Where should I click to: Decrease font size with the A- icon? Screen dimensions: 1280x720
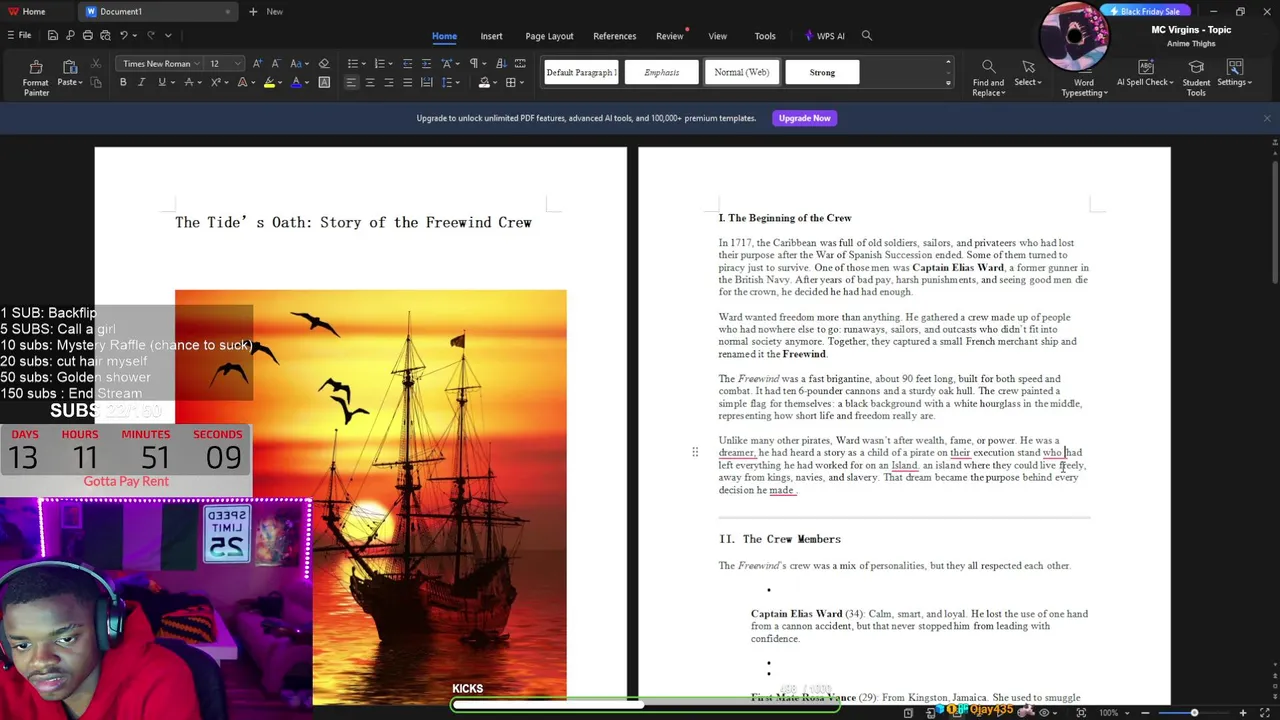(x=276, y=64)
